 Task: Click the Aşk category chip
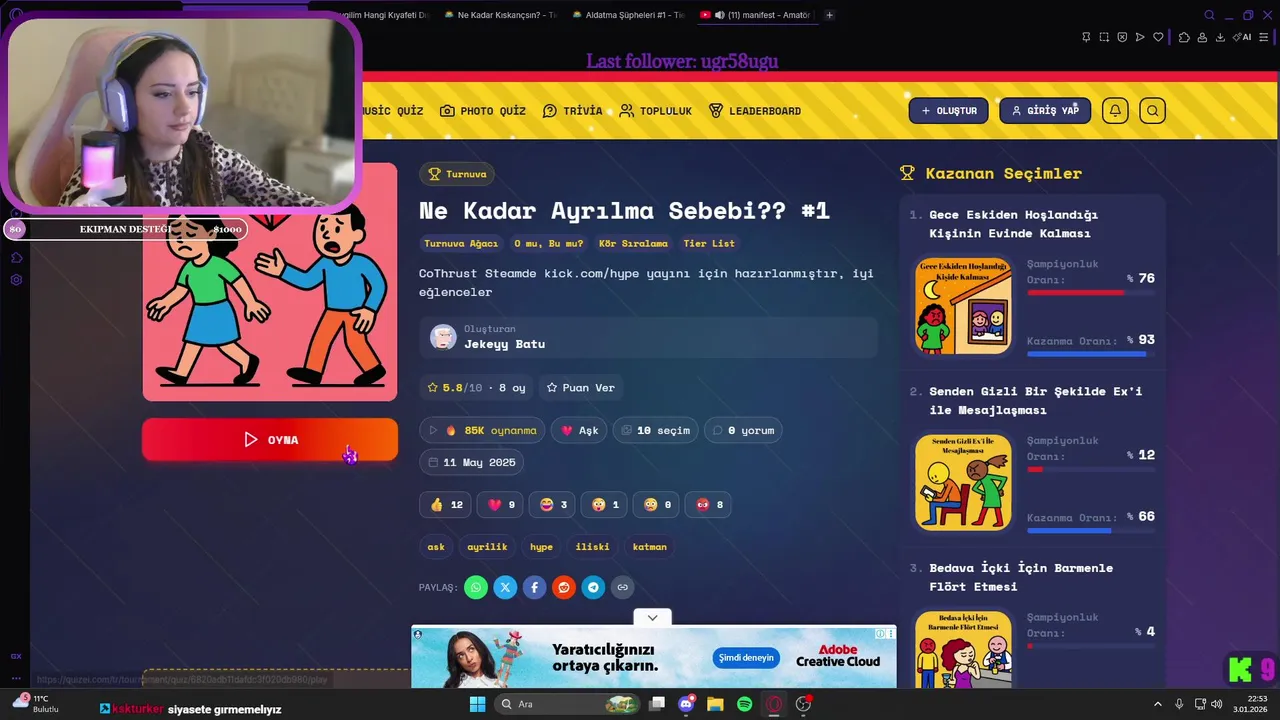579,430
